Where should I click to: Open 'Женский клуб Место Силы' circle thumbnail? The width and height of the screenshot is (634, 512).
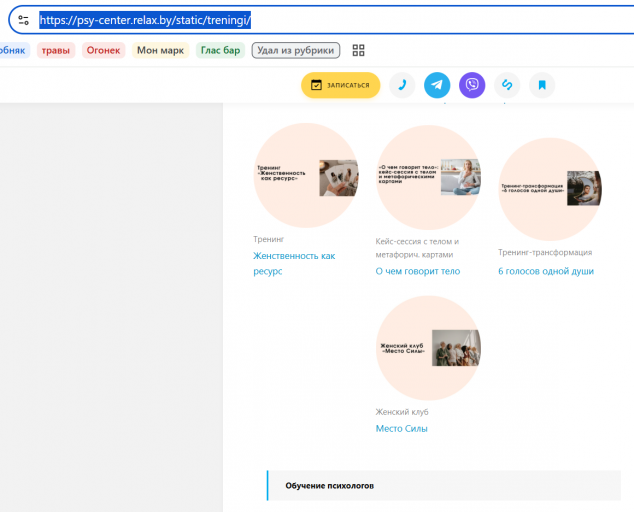[x=428, y=348]
